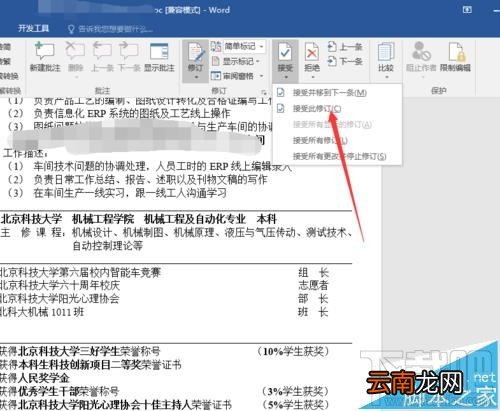Click the Reject (拒绝) icon
The width and height of the screenshot is (500, 411).
pyautogui.click(x=312, y=52)
